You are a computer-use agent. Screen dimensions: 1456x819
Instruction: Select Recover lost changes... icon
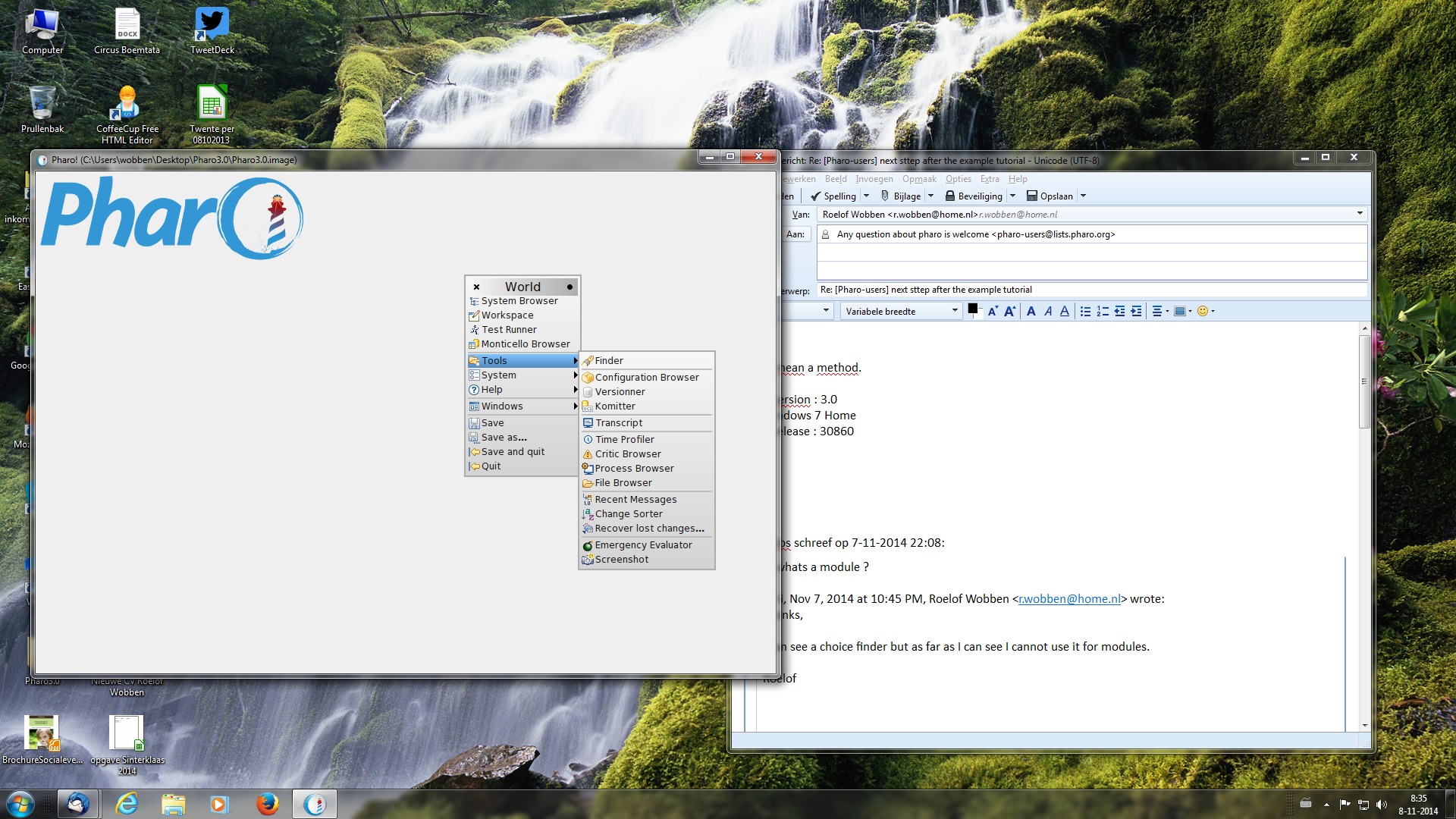588,529
